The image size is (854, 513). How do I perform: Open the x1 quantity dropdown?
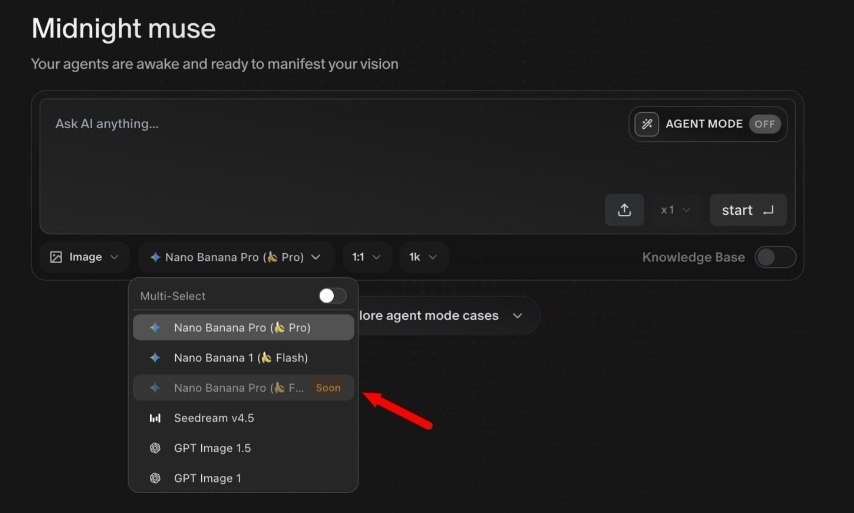click(675, 210)
